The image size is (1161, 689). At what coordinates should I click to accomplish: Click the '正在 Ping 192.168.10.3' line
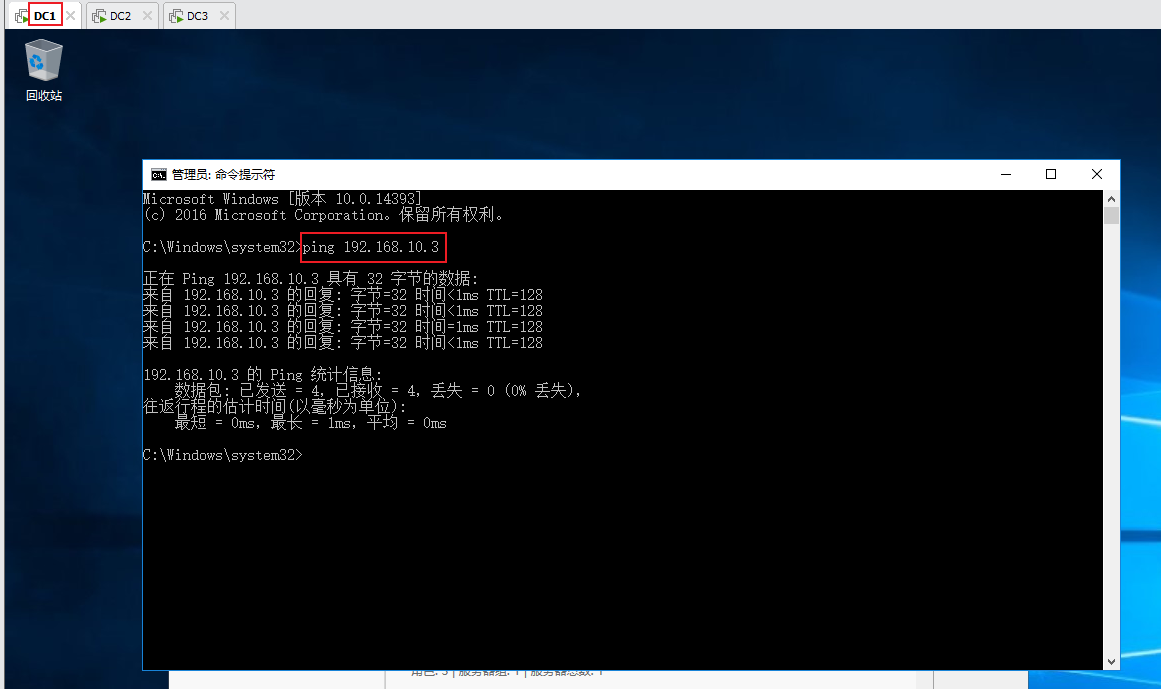(311, 279)
